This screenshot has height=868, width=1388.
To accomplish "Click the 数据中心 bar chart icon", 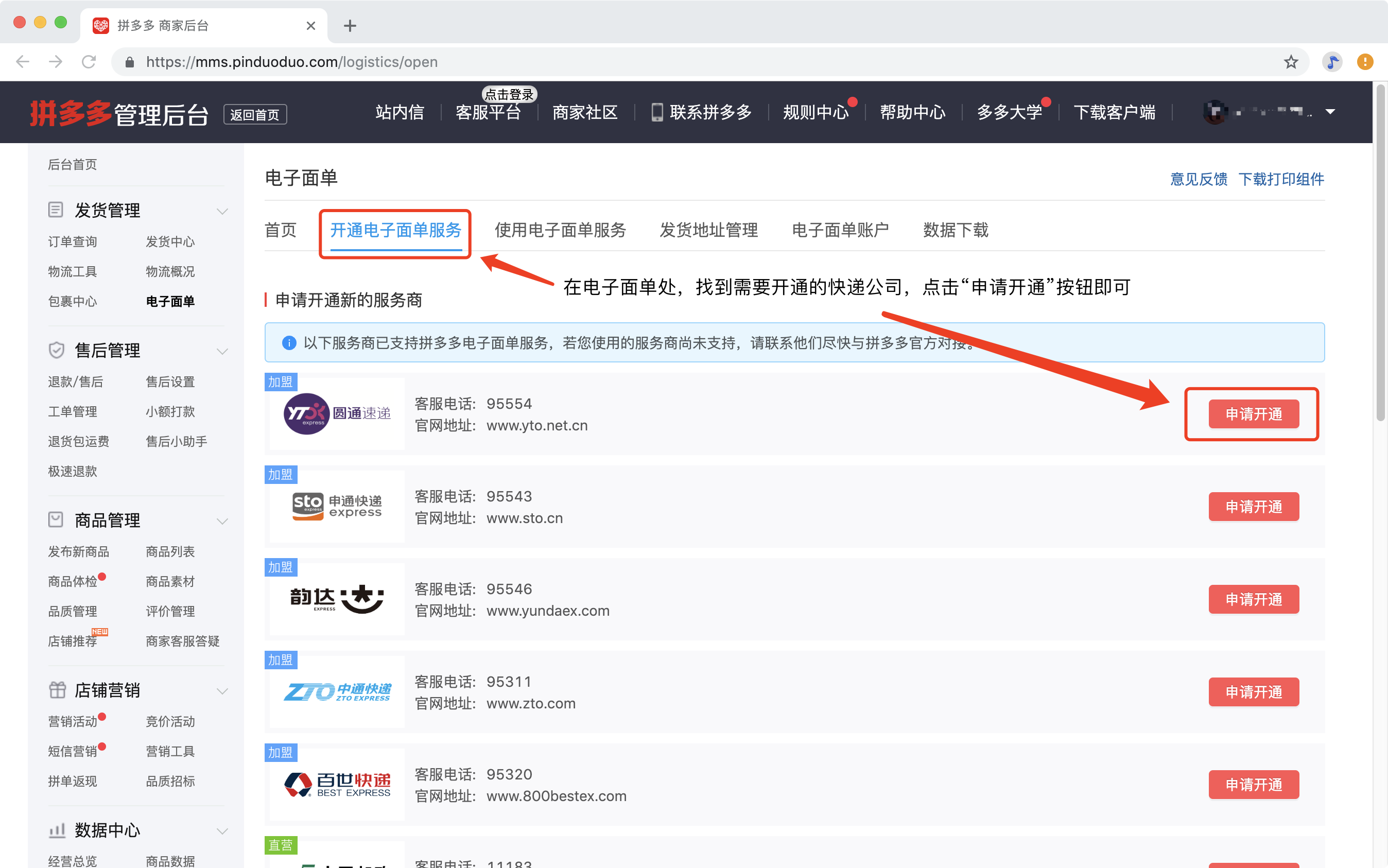I will (x=57, y=830).
